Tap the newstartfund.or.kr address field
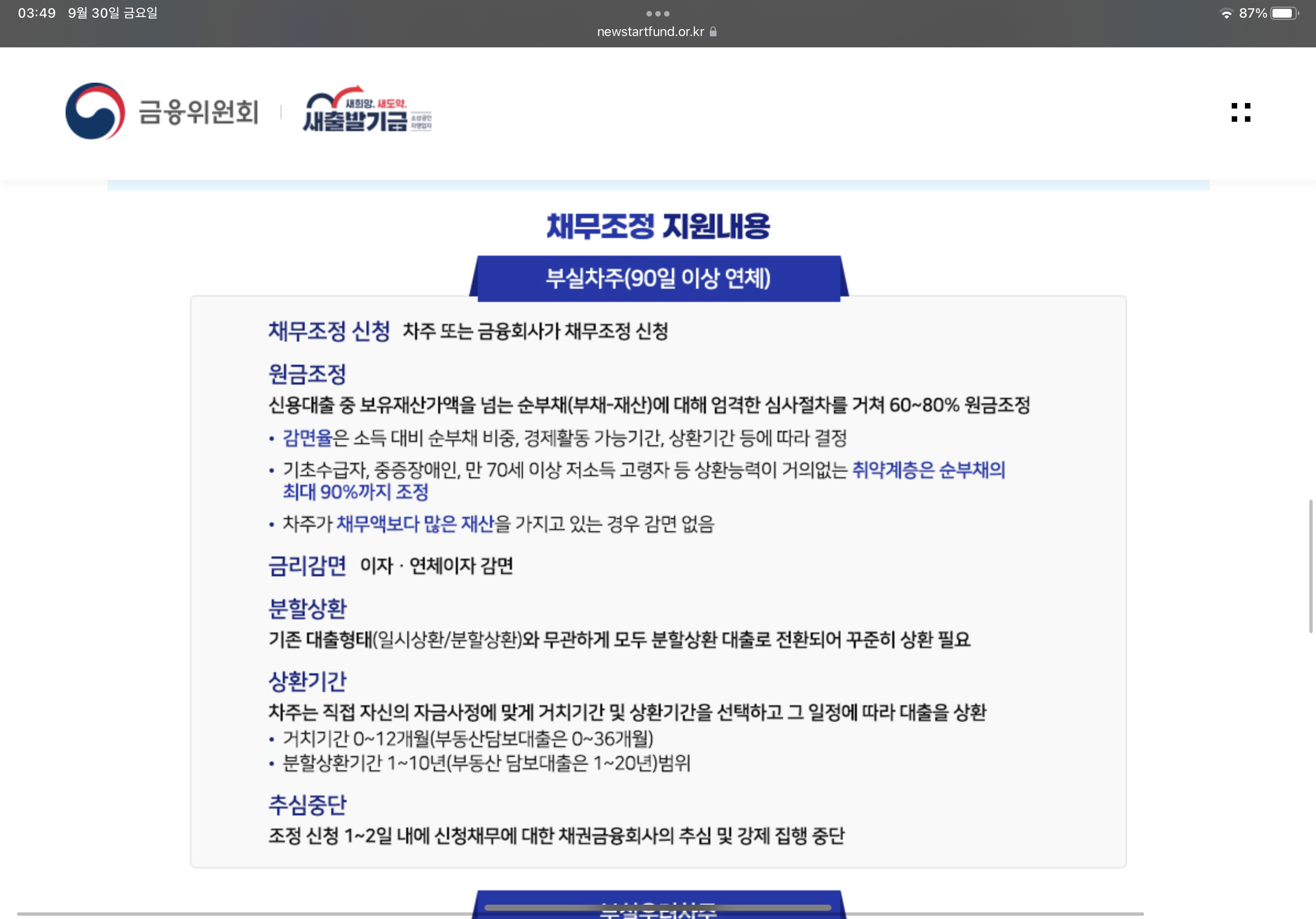The height and width of the screenshot is (919, 1316). 650,31
